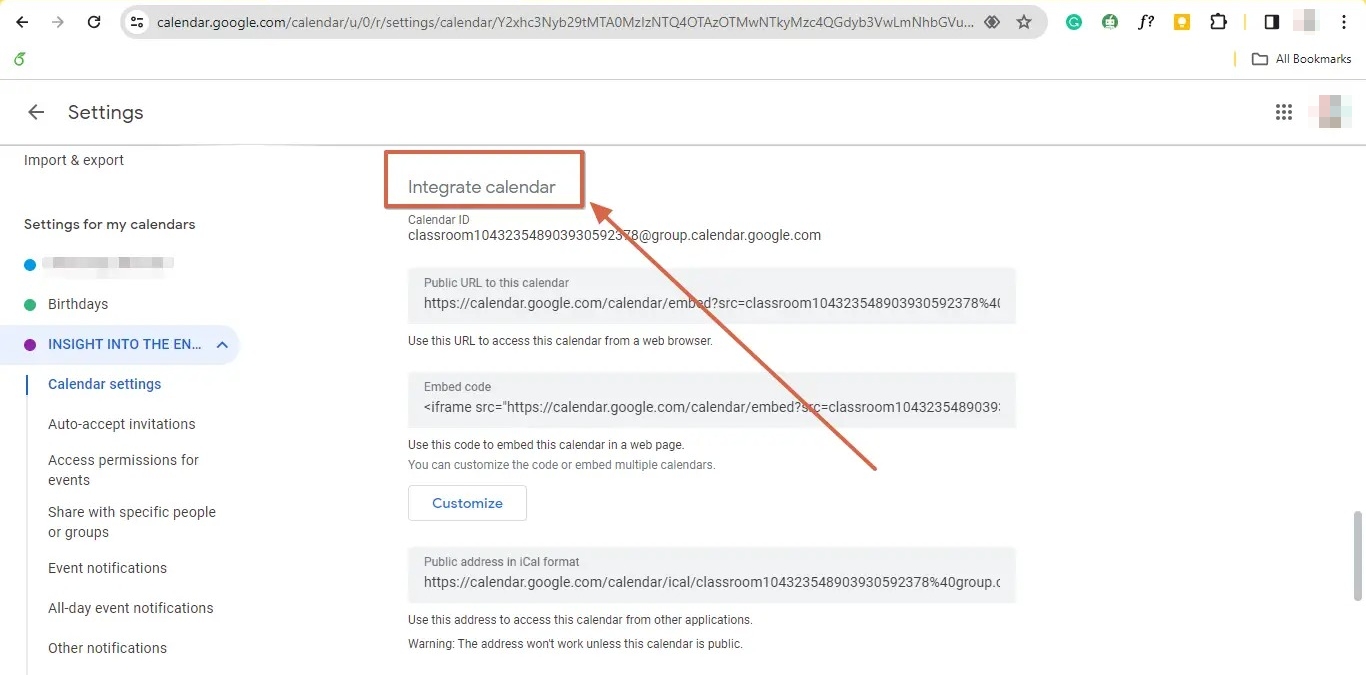The height and width of the screenshot is (675, 1366).
Task: Click the page vertical scrollbar thumb
Action: (x=1357, y=556)
